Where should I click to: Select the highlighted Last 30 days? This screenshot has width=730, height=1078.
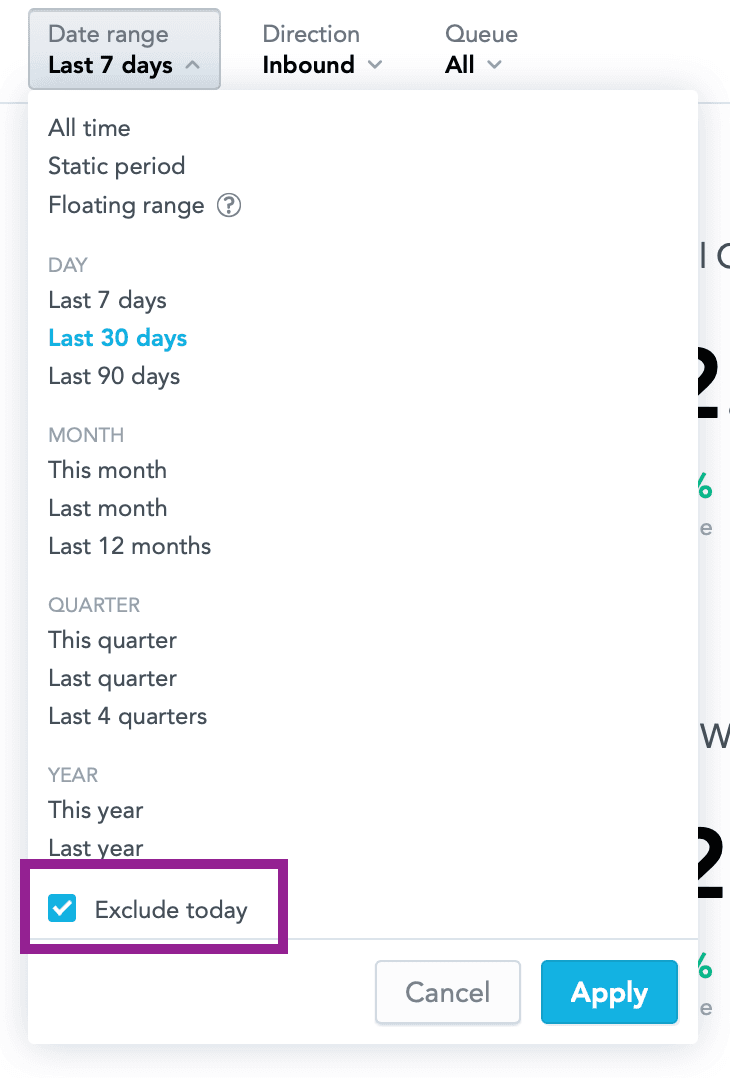tap(117, 338)
